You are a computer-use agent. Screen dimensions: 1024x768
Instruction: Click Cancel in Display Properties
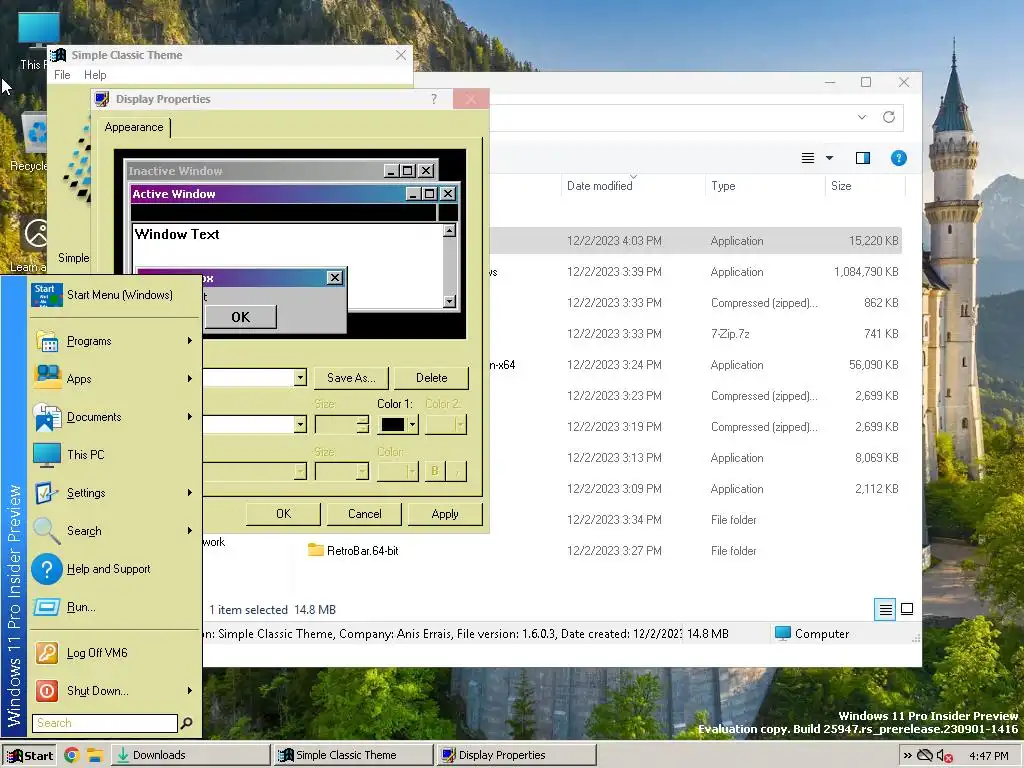pos(364,514)
